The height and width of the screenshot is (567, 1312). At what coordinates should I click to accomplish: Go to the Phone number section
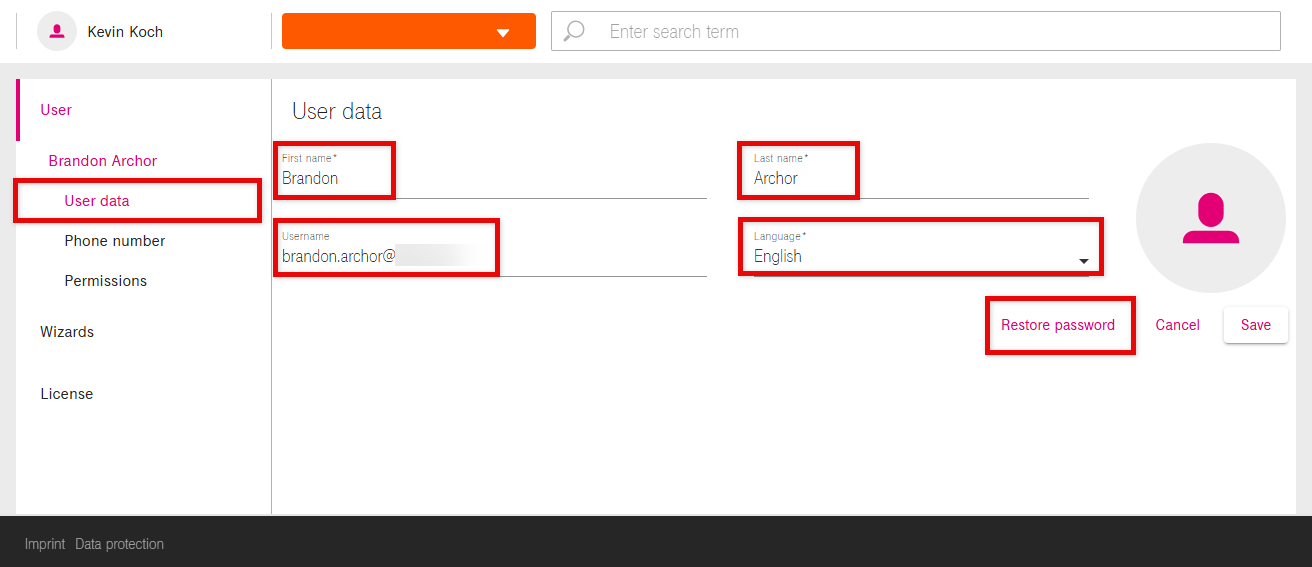[115, 241]
